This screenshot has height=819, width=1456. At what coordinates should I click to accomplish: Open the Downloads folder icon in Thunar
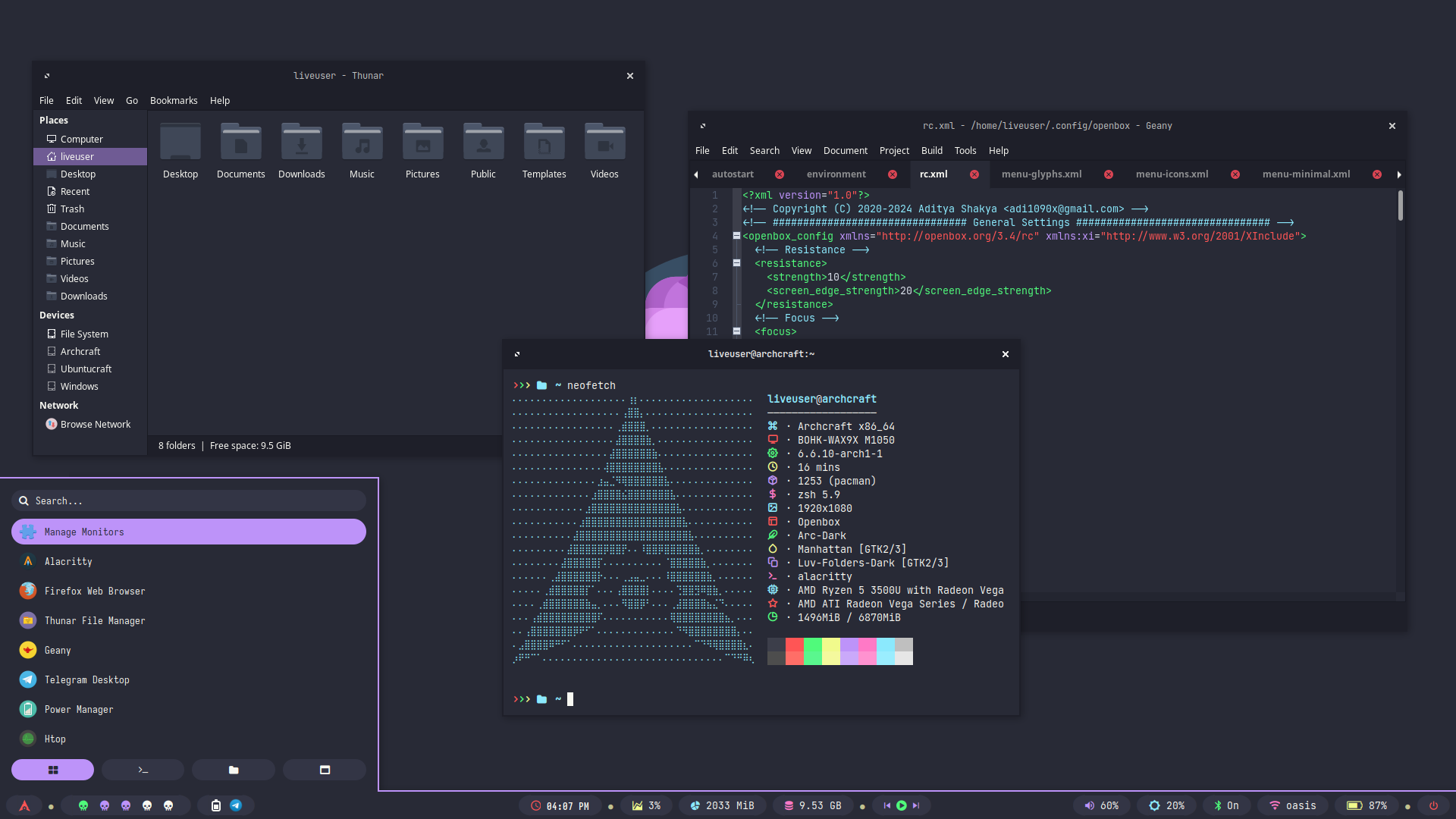tap(301, 143)
